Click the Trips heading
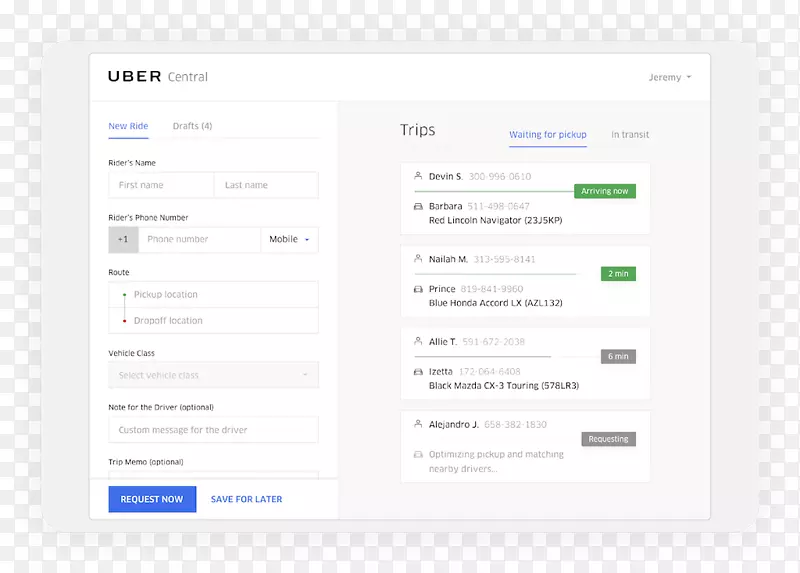The width and height of the screenshot is (800, 573). click(417, 130)
